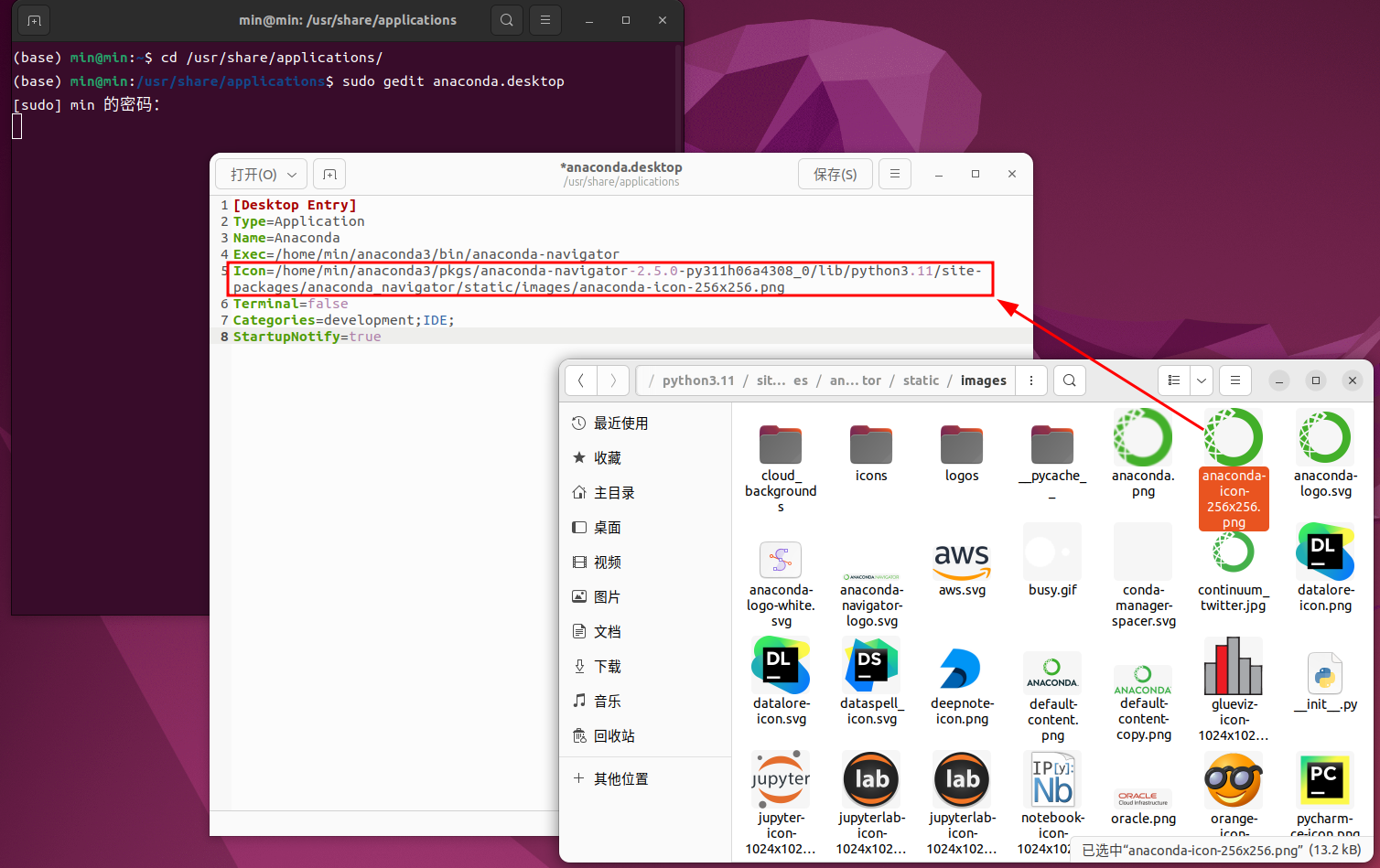
Task: Select logos folder
Action: [x=962, y=454]
